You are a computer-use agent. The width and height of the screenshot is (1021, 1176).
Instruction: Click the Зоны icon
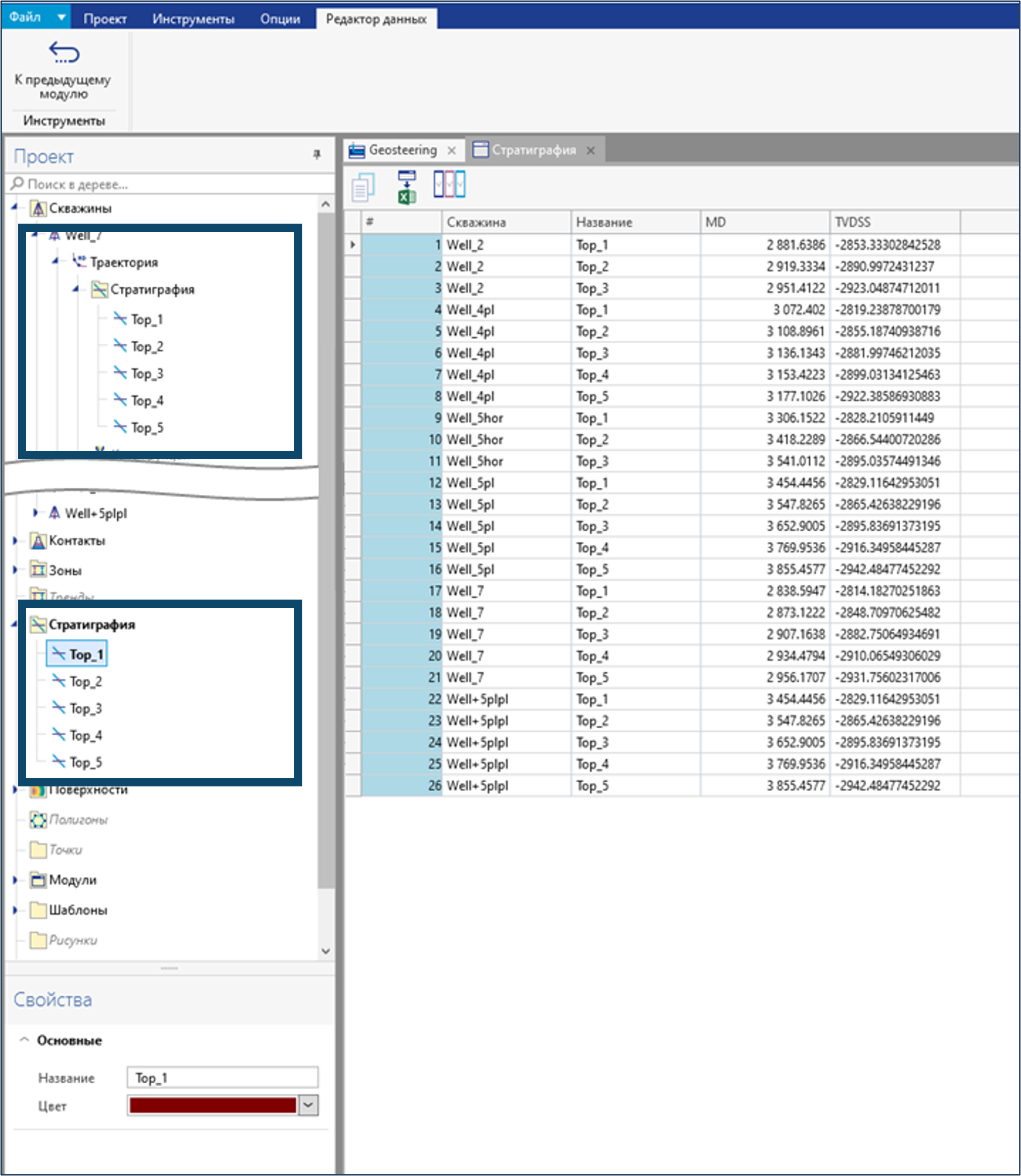38,570
